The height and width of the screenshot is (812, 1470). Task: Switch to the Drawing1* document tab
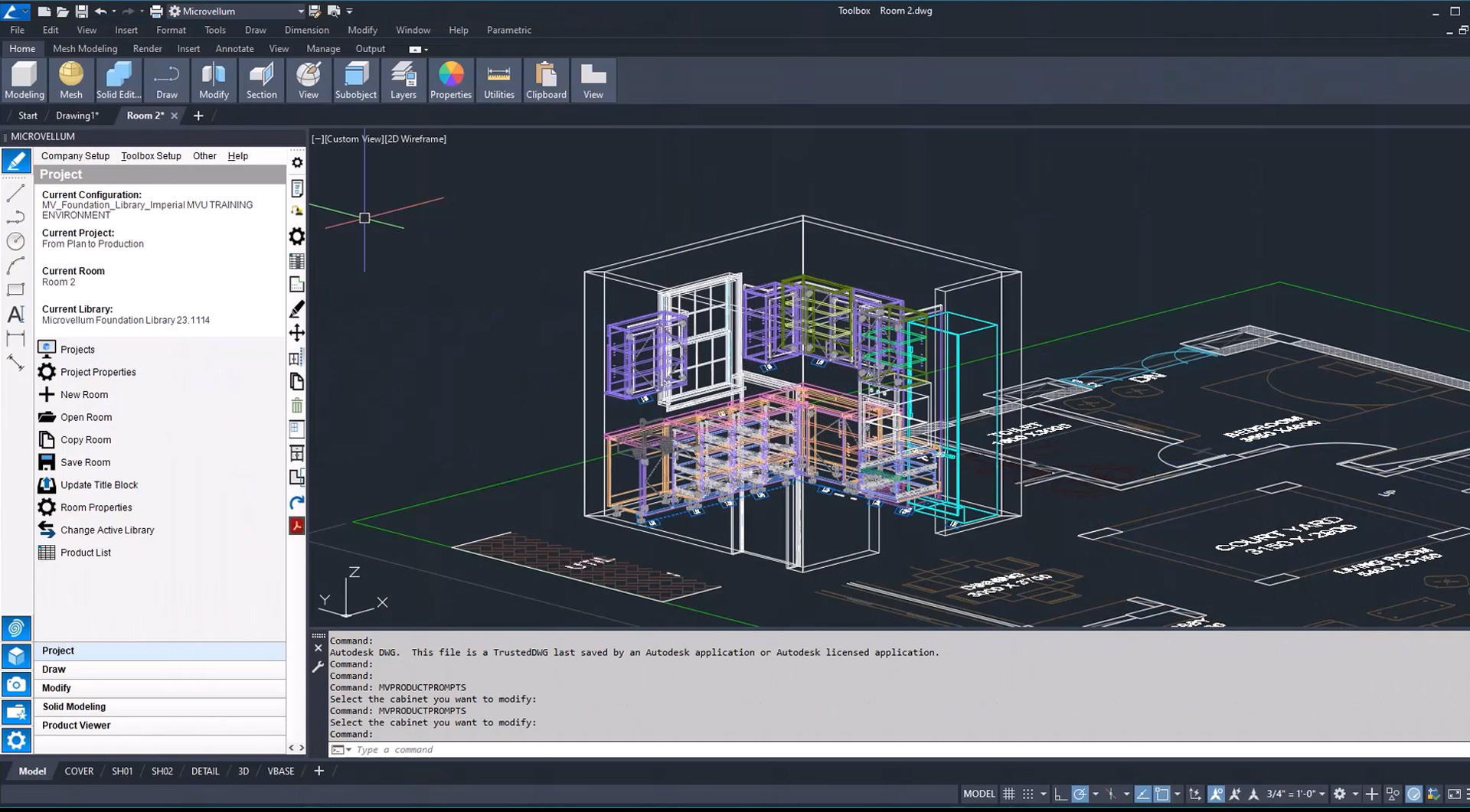(77, 116)
